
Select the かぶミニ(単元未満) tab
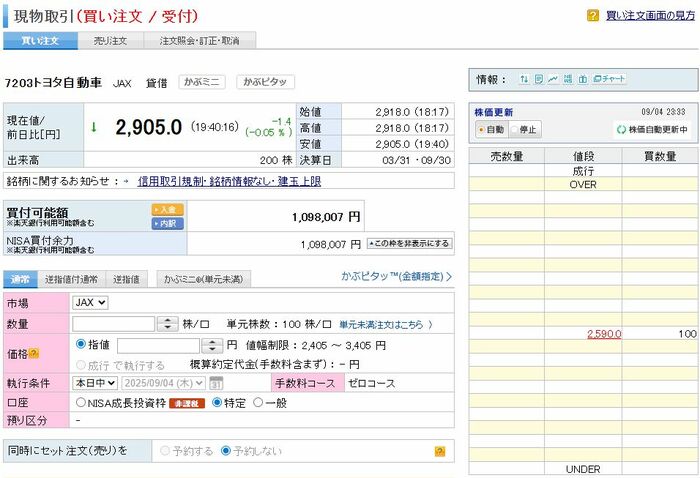pyautogui.click(x=204, y=279)
